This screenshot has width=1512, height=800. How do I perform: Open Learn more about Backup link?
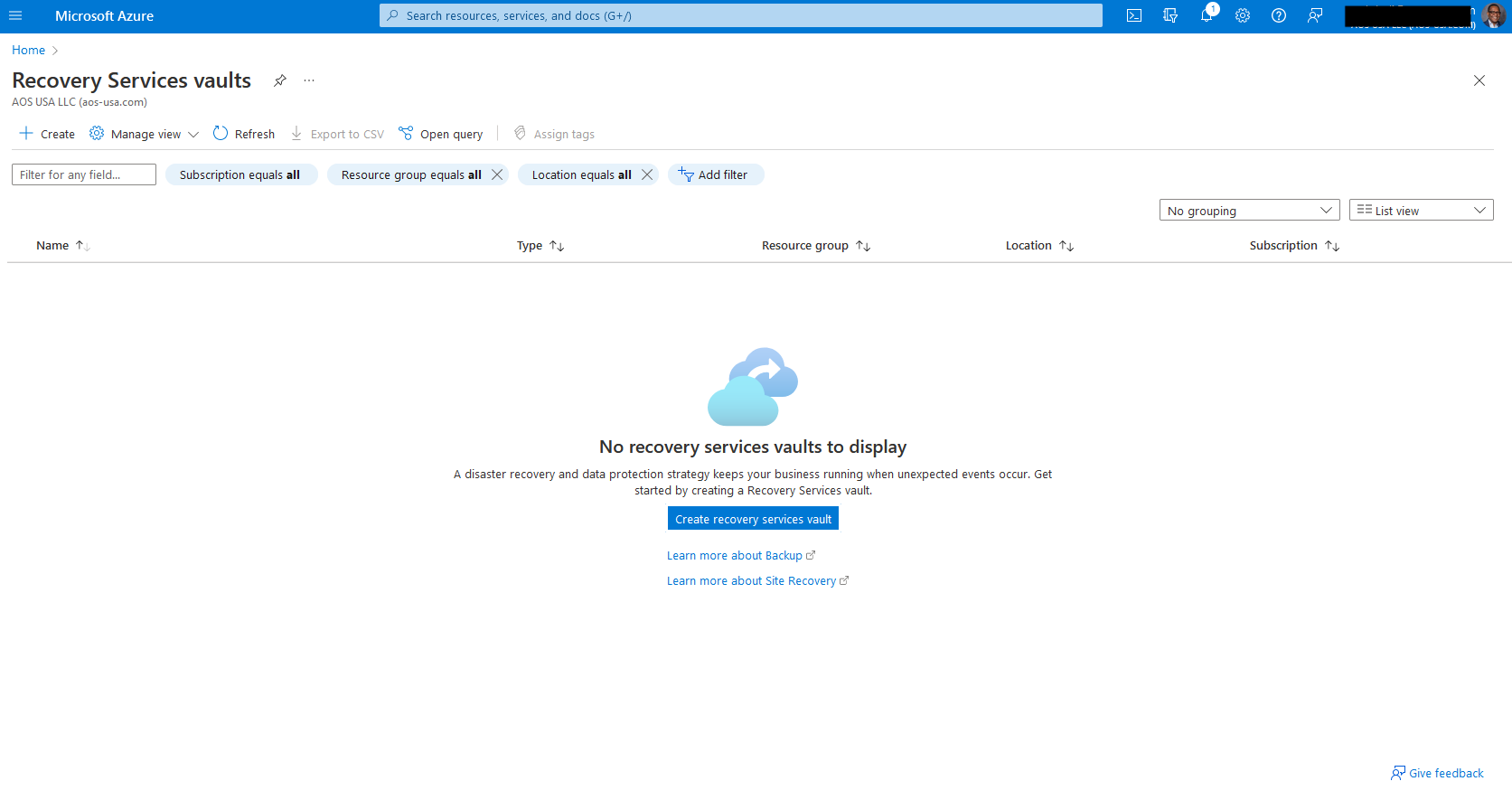(x=741, y=555)
